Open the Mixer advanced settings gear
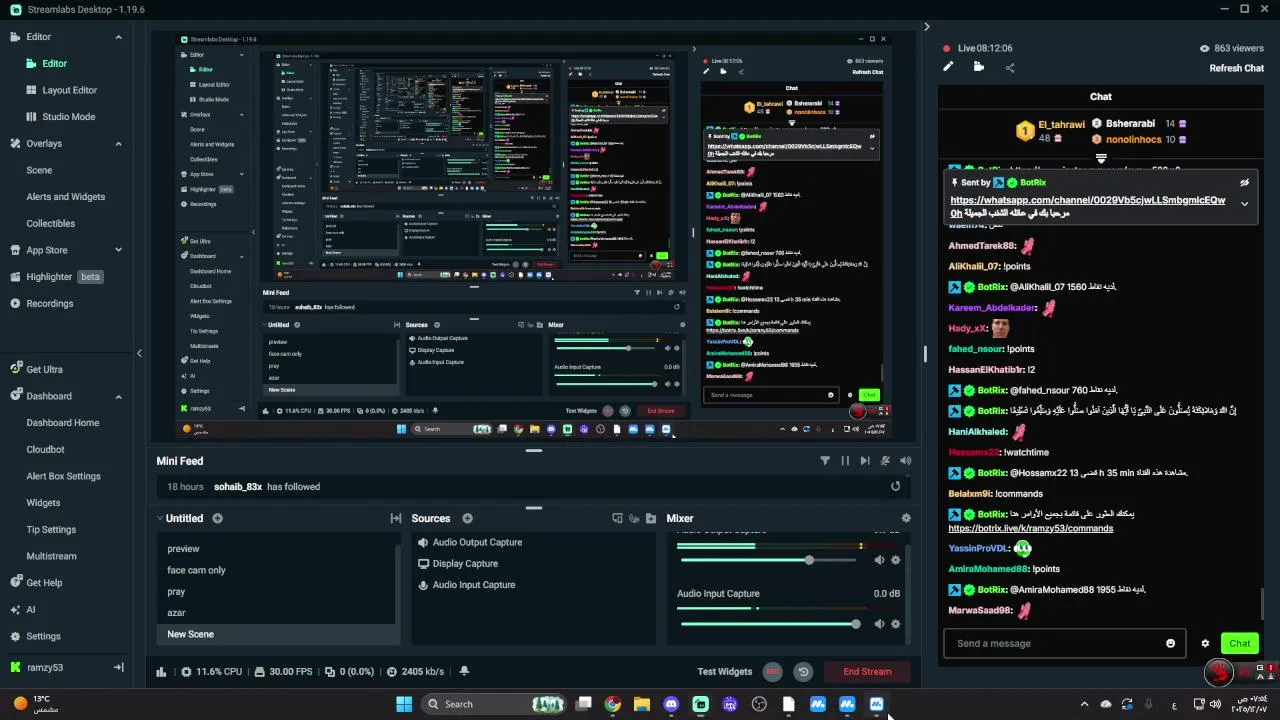The width and height of the screenshot is (1280, 720). [x=906, y=519]
